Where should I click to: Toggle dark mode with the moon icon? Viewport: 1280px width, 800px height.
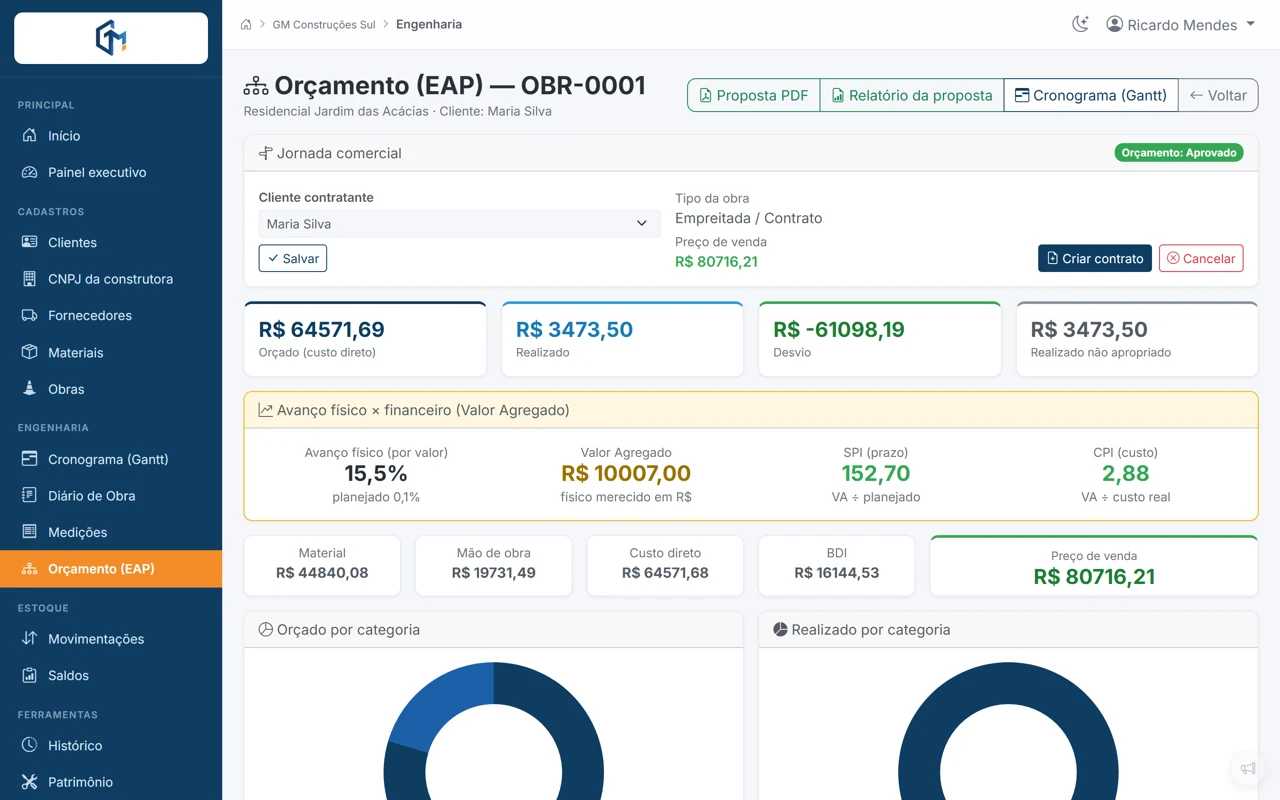click(x=1080, y=24)
